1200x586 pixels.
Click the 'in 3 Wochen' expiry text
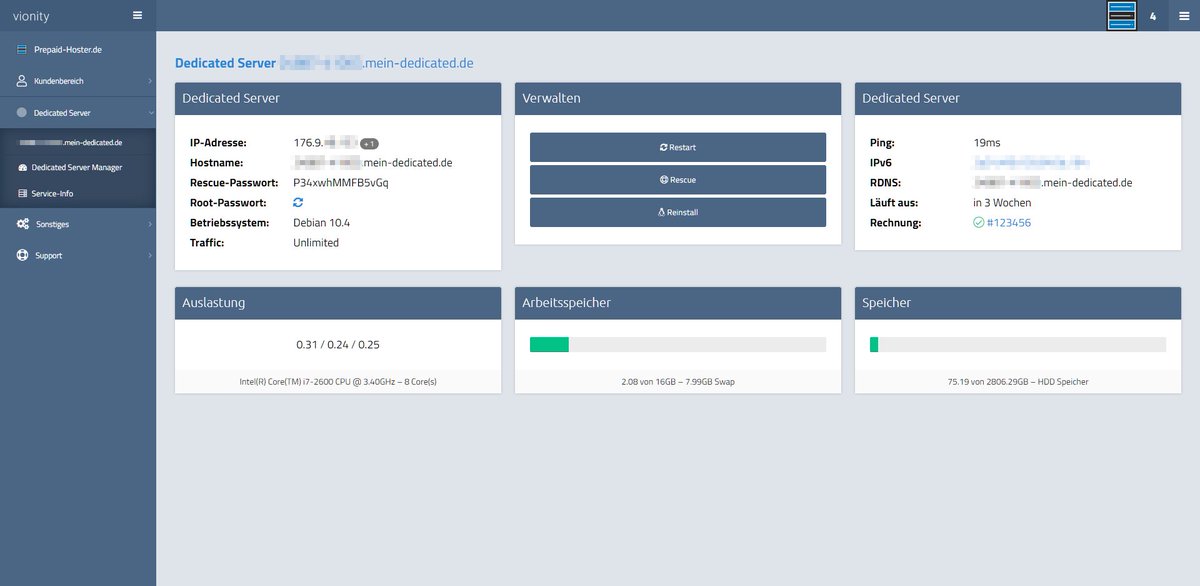pos(1002,203)
